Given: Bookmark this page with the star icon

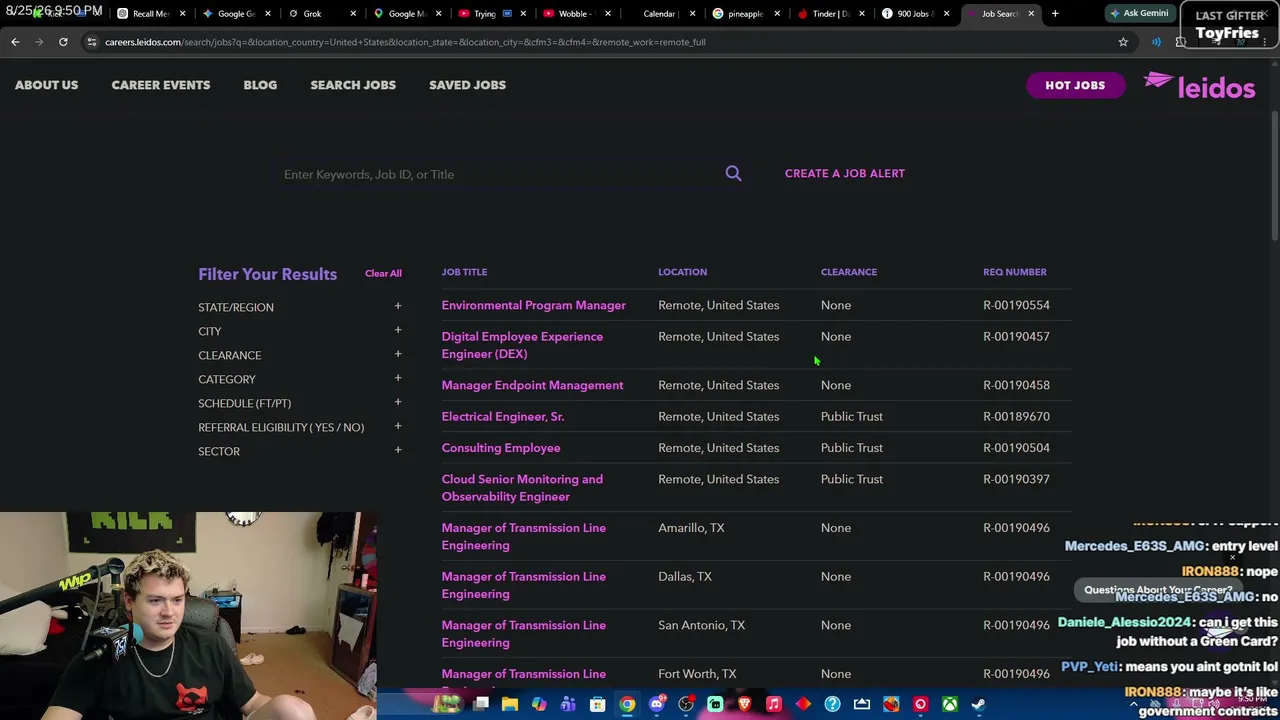Looking at the screenshot, I should [1123, 42].
